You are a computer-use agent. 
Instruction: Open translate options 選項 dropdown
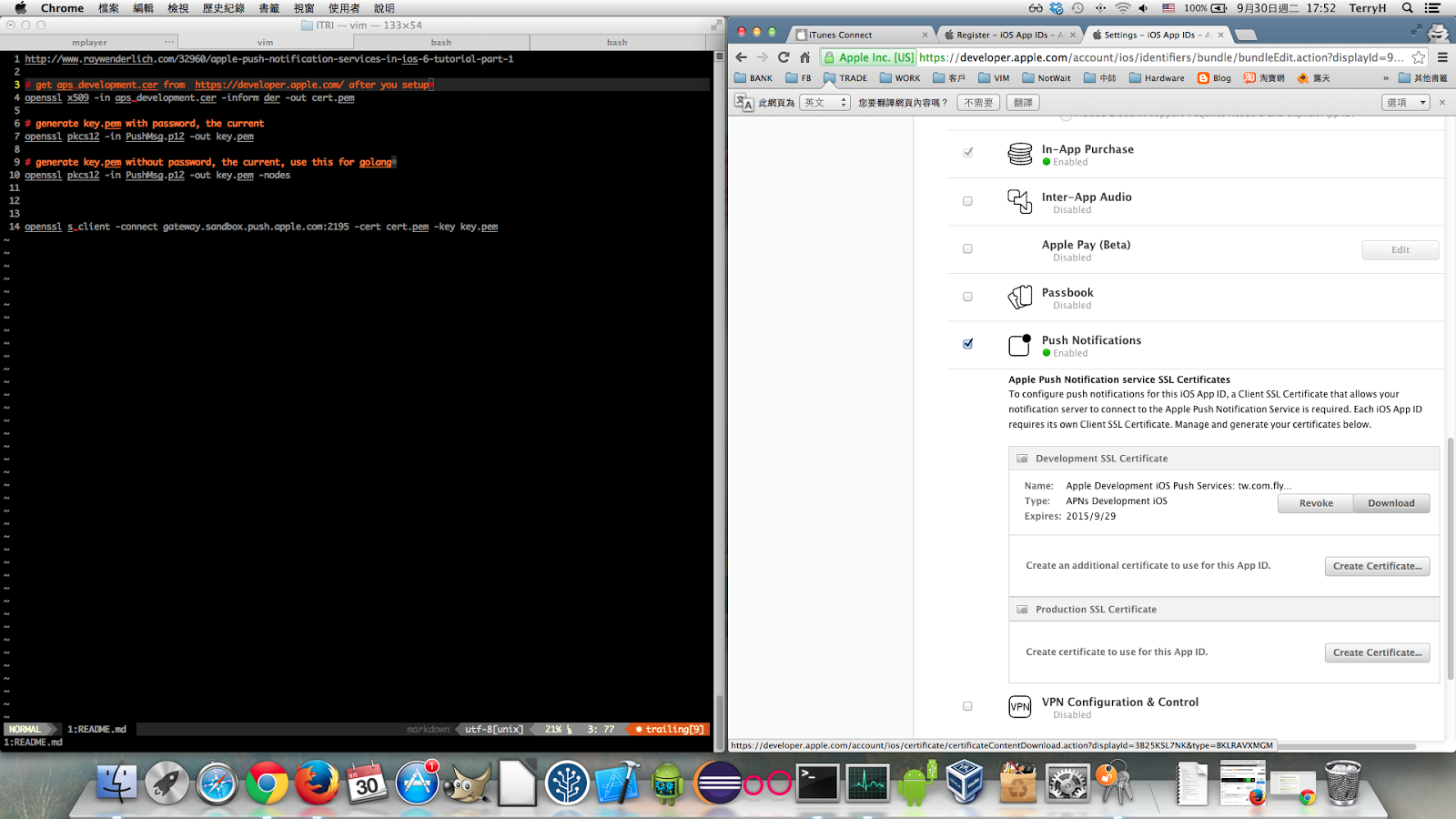coord(1406,103)
